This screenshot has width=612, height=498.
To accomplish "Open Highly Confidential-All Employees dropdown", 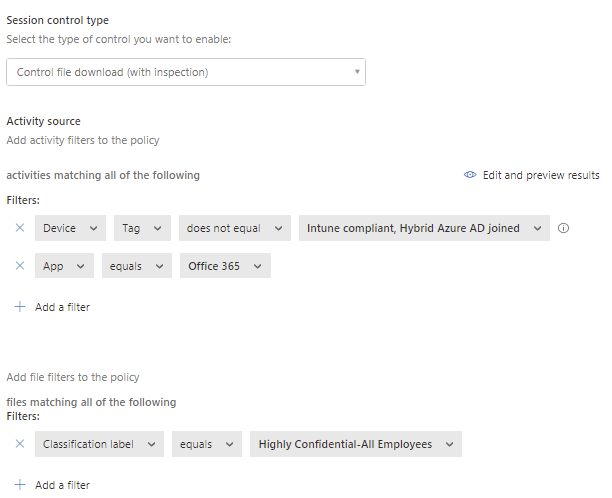I will [356, 444].
